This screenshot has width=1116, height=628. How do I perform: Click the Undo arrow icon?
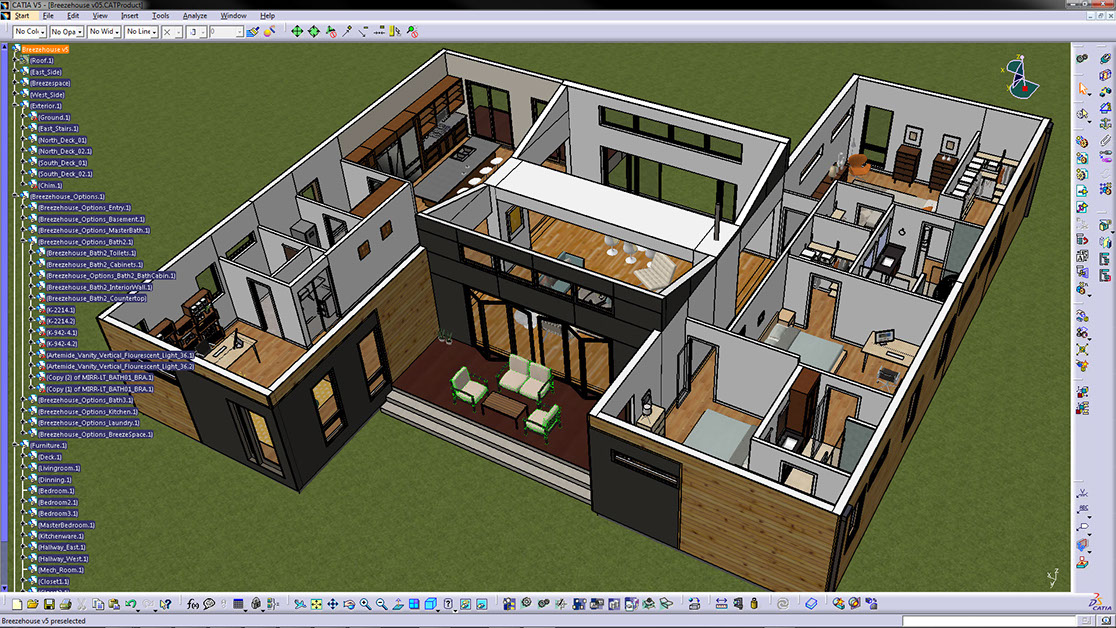click(x=131, y=604)
